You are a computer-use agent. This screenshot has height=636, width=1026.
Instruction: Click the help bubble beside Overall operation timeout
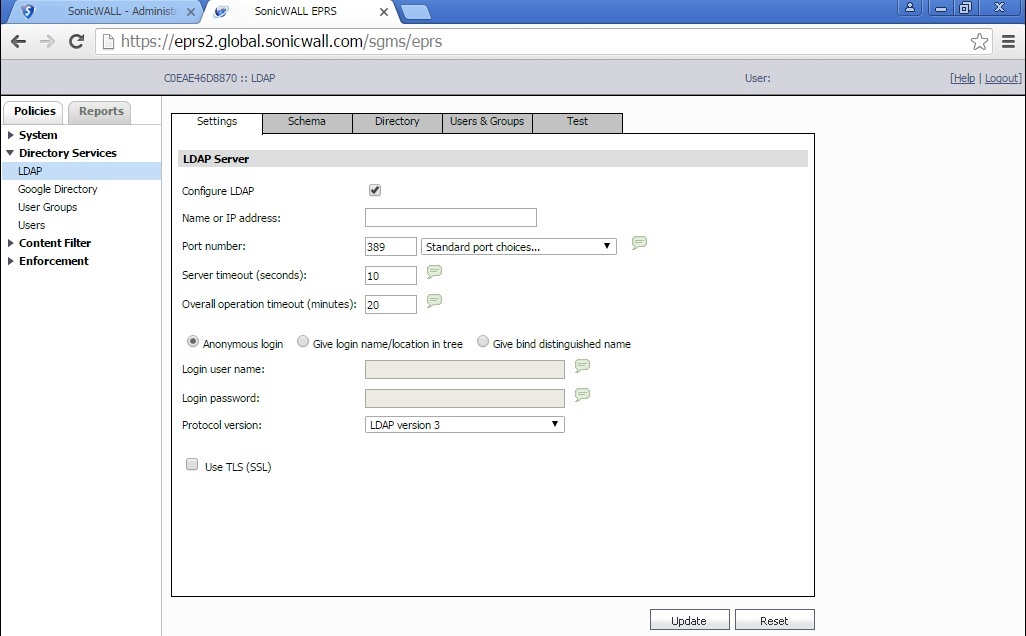(x=434, y=301)
